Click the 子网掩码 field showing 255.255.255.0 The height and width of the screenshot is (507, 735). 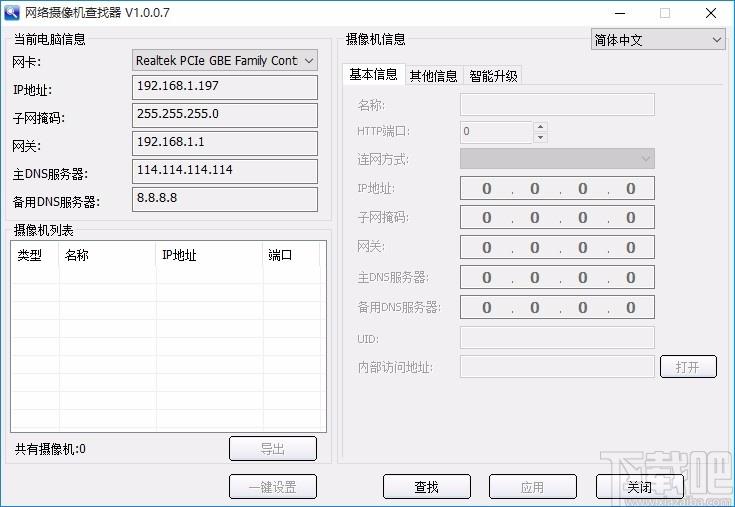pos(225,115)
